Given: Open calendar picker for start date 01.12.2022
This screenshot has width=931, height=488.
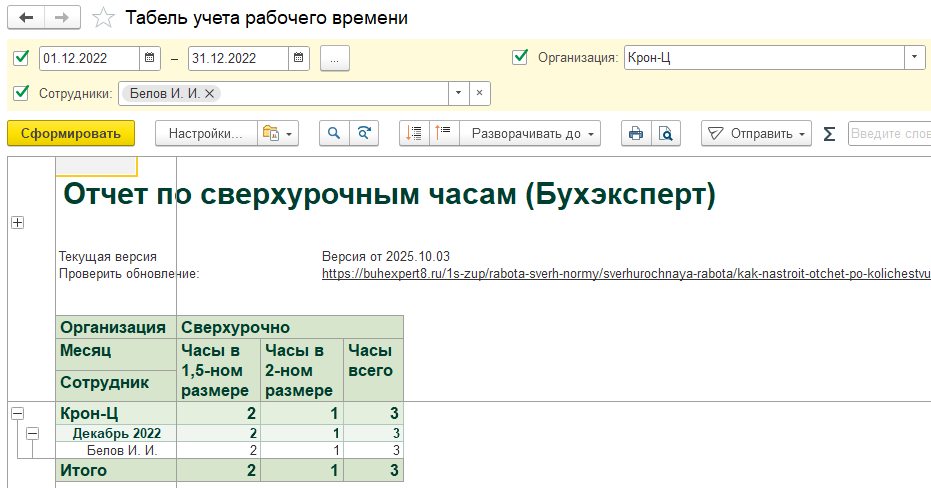Looking at the screenshot, I should tap(149, 58).
